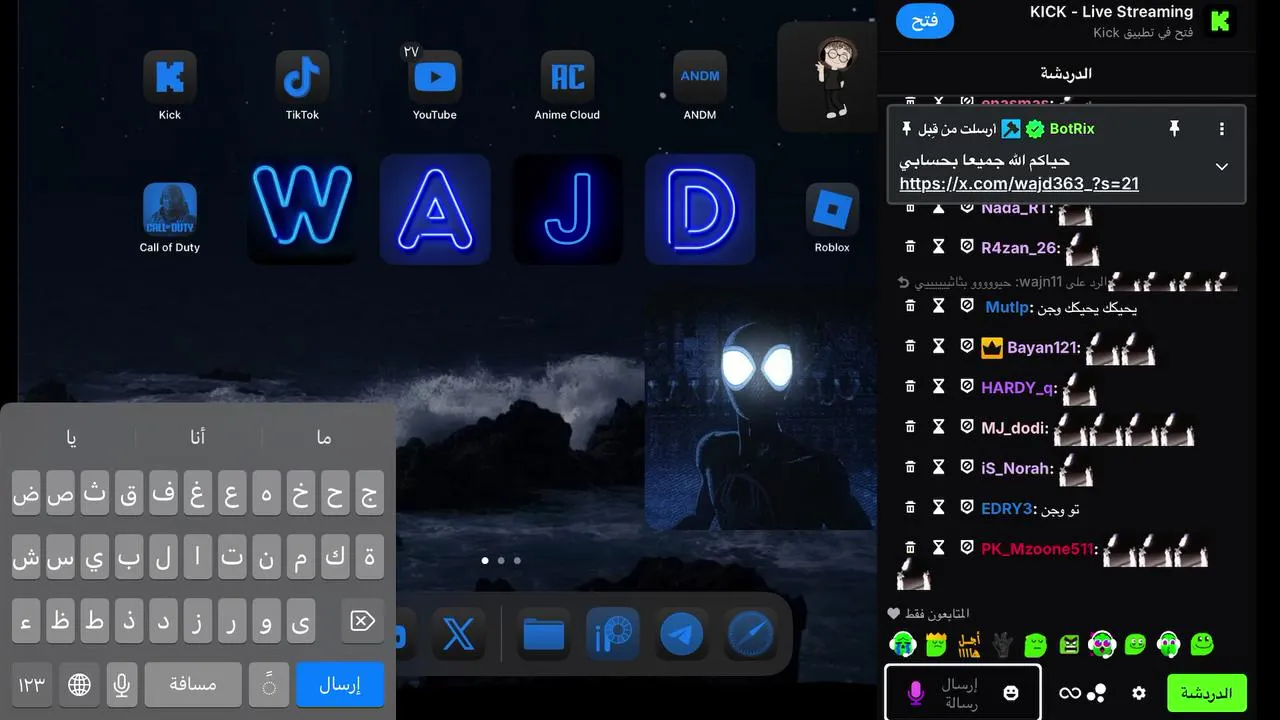Delete R4zan_26's message with trash icon
Image resolution: width=1280 pixels, height=720 pixels.
tap(910, 246)
